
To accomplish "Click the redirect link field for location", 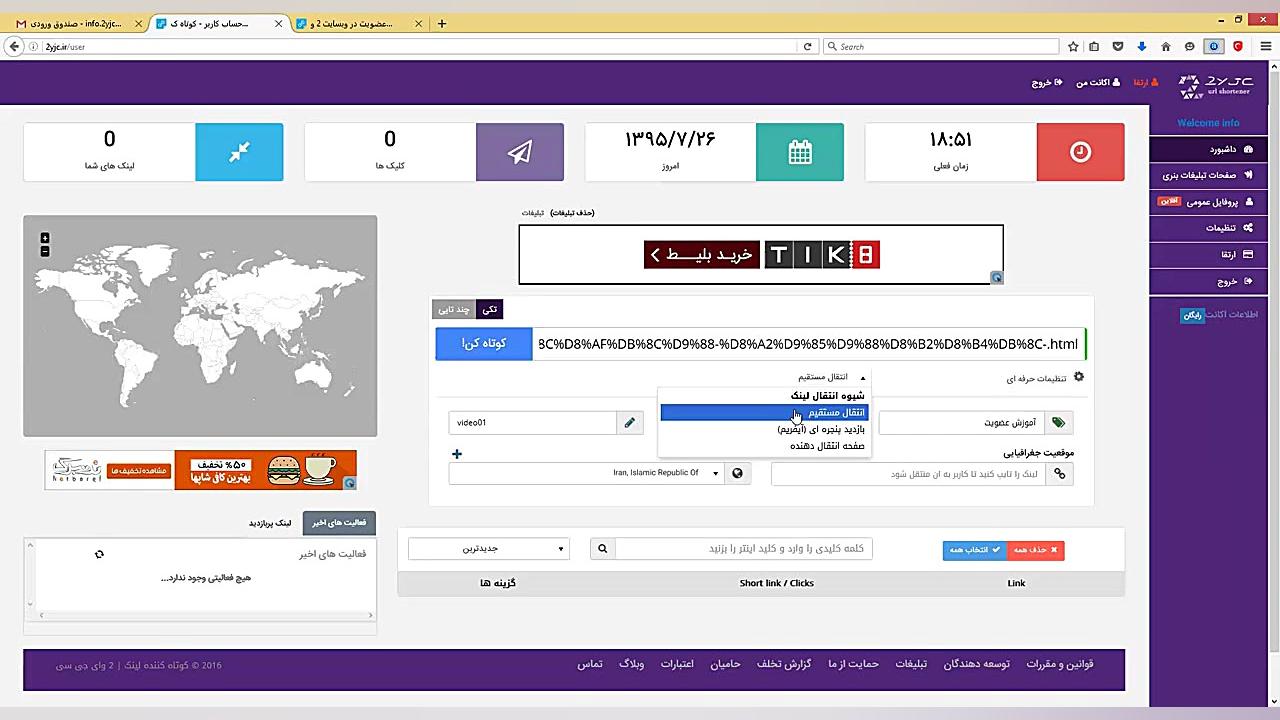I will click(909, 474).
